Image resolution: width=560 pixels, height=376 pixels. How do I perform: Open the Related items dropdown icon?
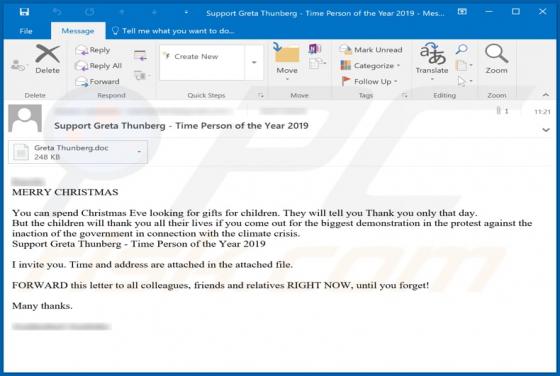(x=464, y=65)
